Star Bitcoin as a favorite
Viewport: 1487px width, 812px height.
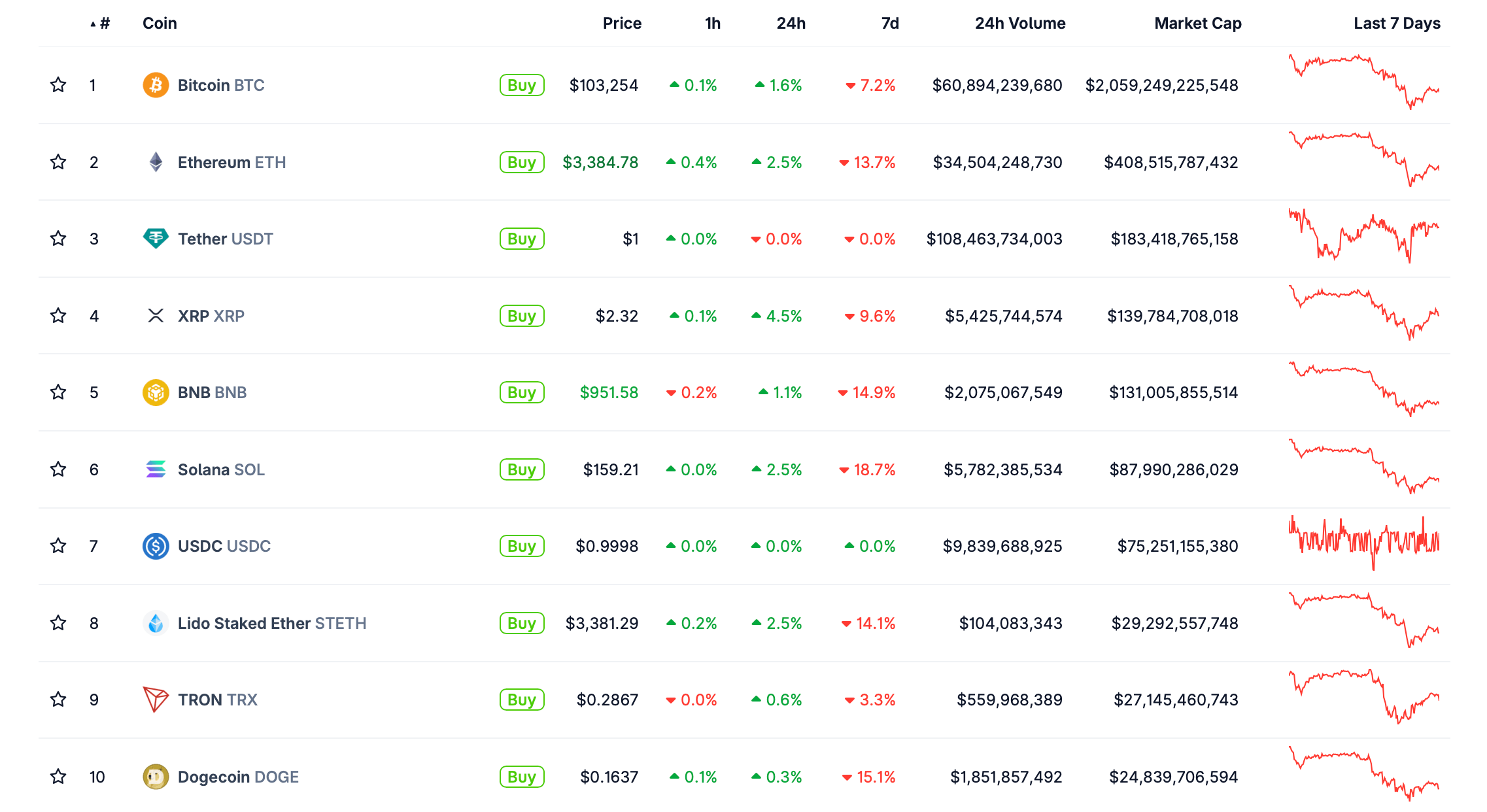point(58,85)
